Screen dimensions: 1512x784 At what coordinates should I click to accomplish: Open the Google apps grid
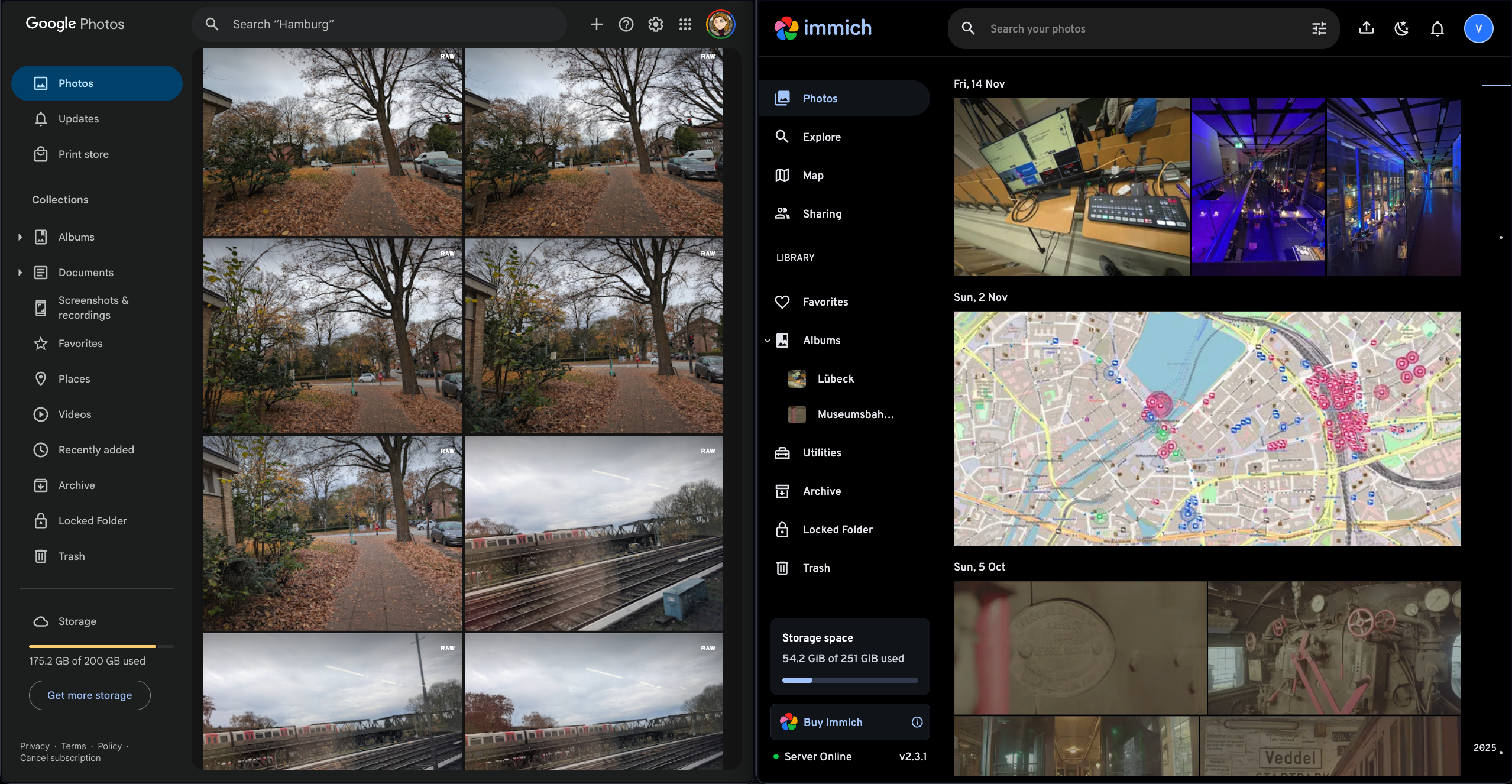pos(685,24)
